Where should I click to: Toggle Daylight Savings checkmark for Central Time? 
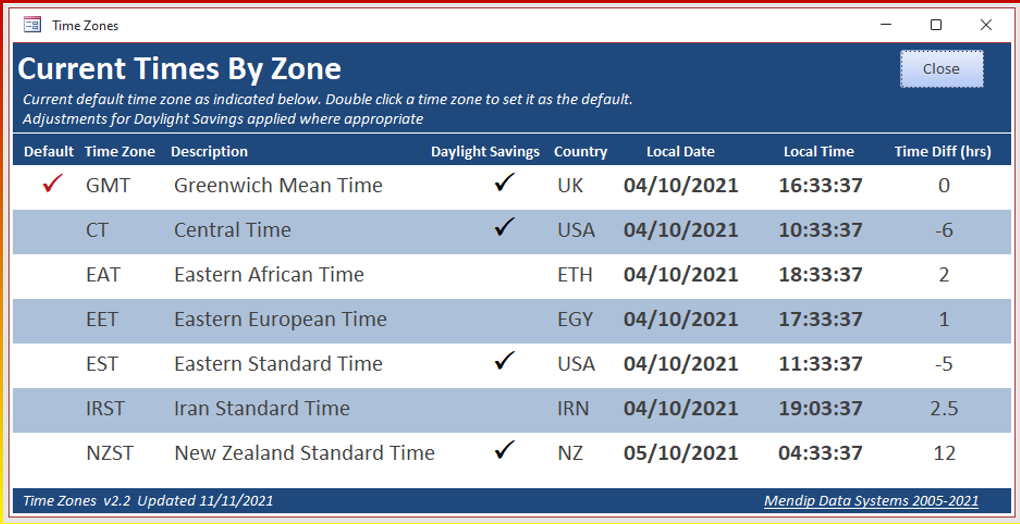click(505, 228)
